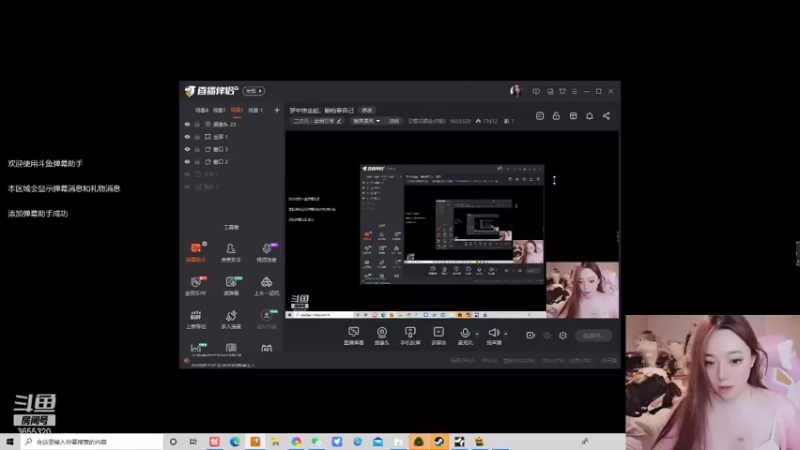Switch to the 场景4 scene tab
Screen dimensions: 800x450
(x=202, y=110)
